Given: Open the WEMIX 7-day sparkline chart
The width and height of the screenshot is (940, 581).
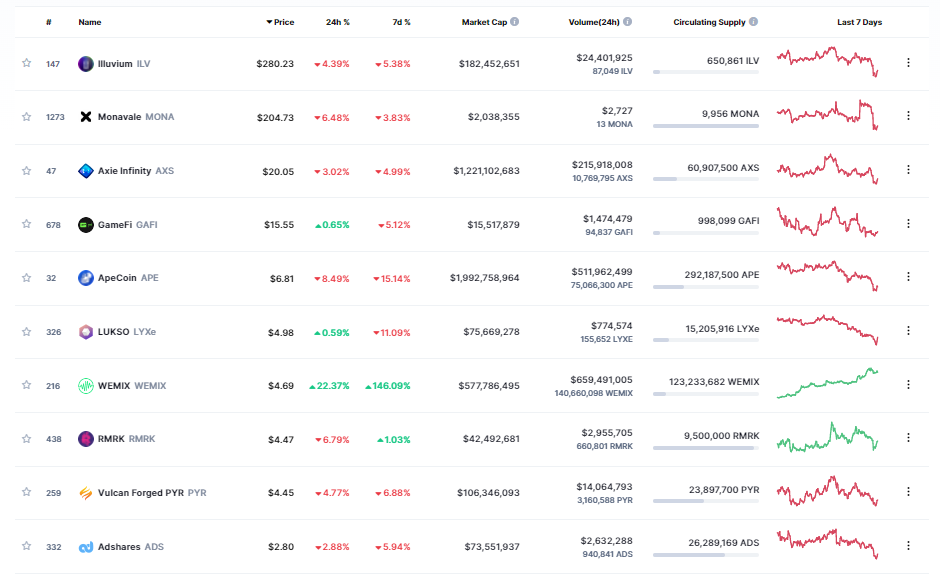Looking at the screenshot, I should tap(827, 384).
